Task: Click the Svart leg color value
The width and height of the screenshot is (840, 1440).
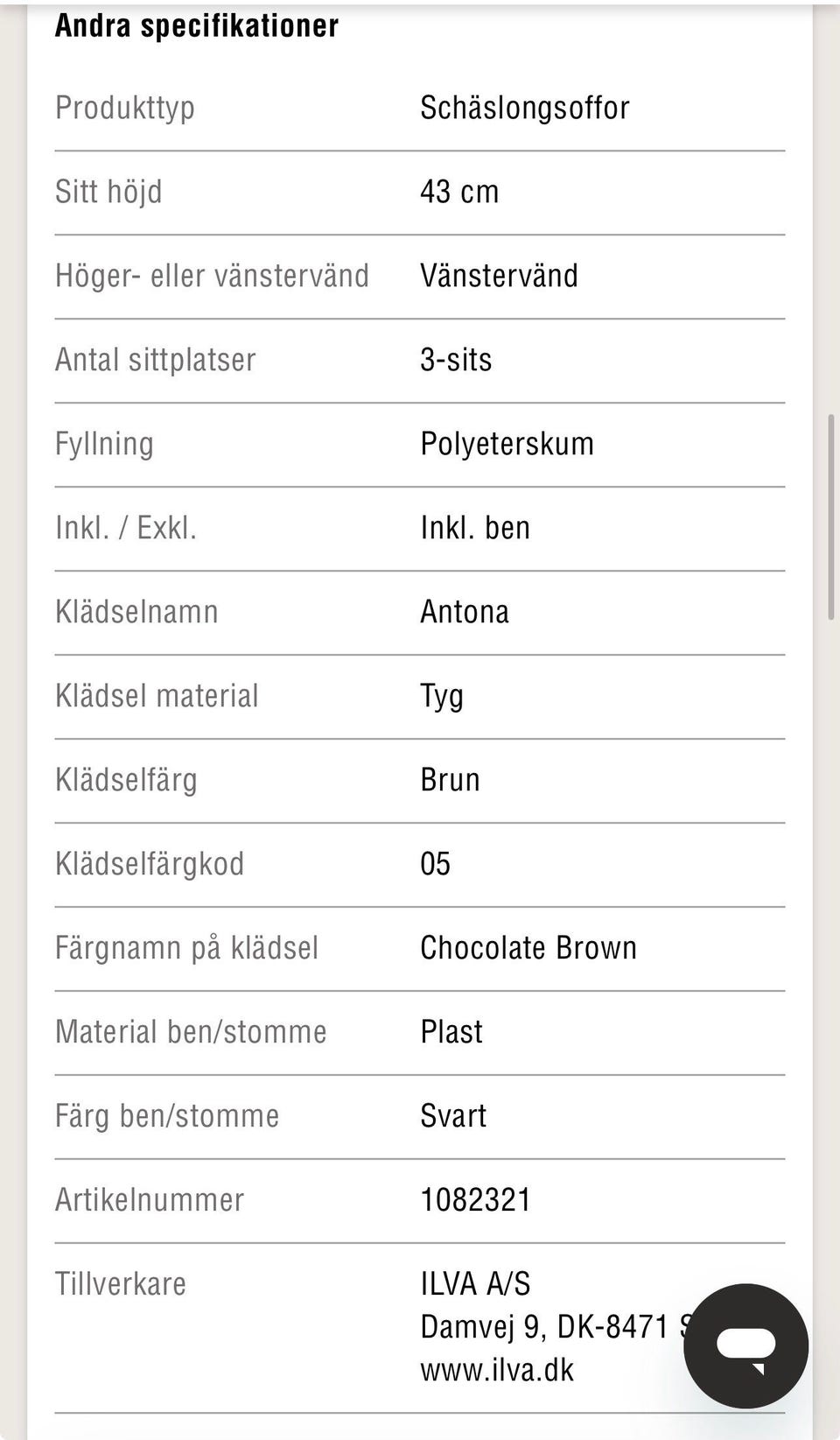Action: [453, 1116]
